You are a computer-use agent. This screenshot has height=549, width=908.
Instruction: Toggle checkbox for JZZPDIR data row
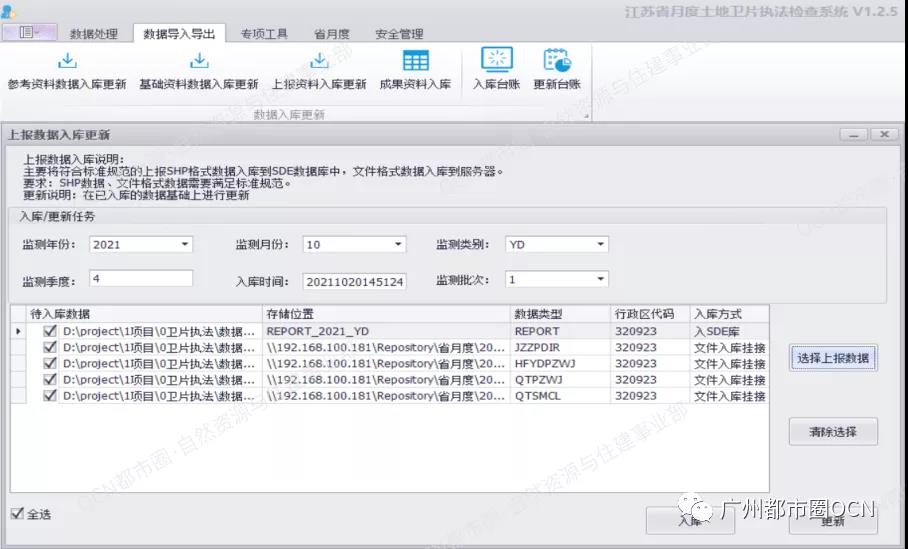pos(50,347)
